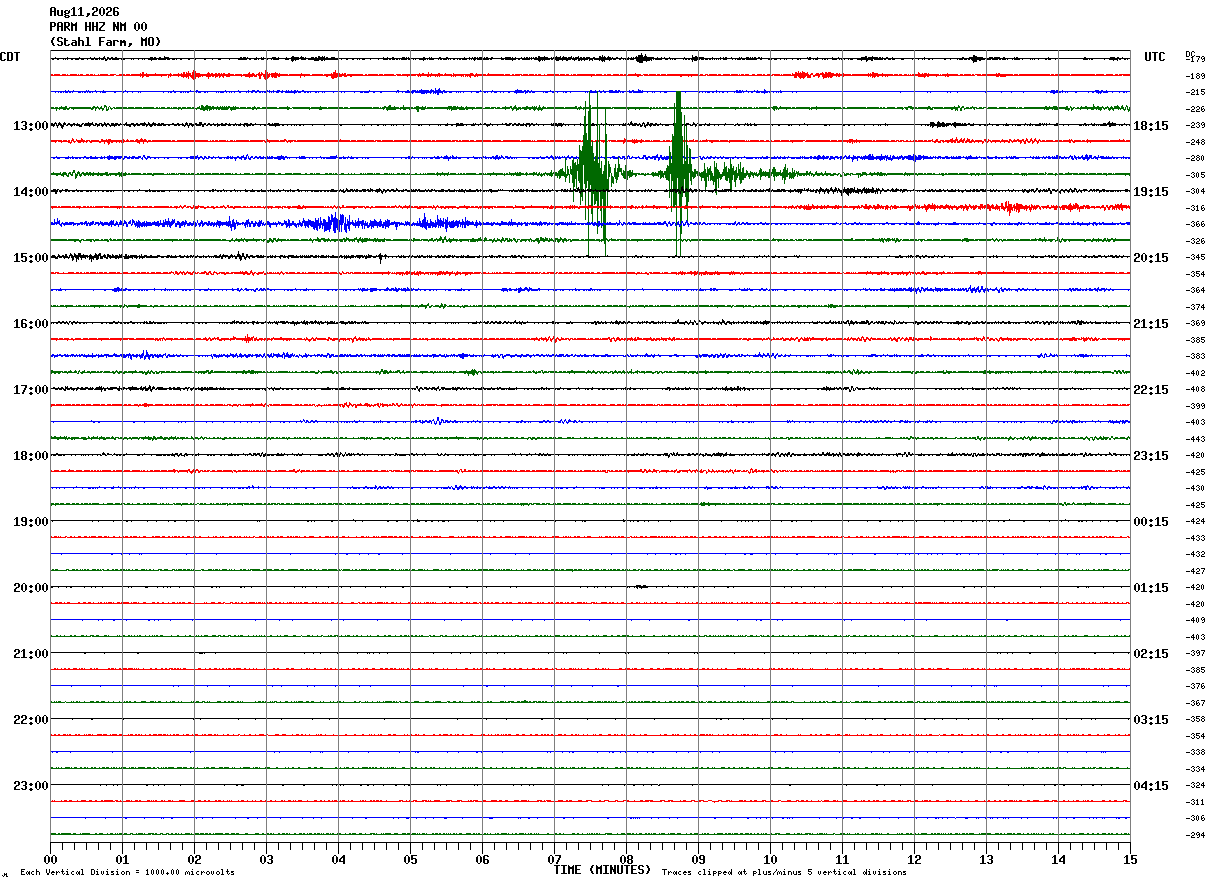1210x886 pixels.
Task: Click the minute 00 tick label
Action: click(50, 859)
